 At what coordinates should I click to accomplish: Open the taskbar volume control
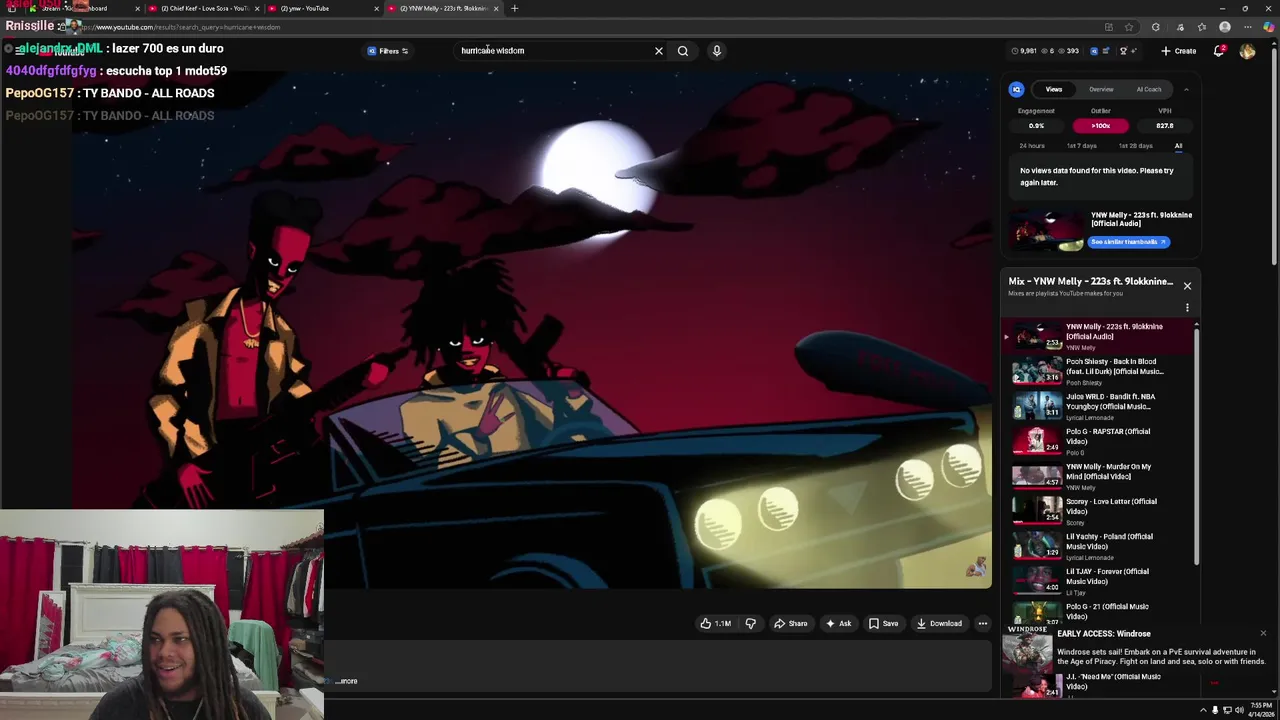1239,710
